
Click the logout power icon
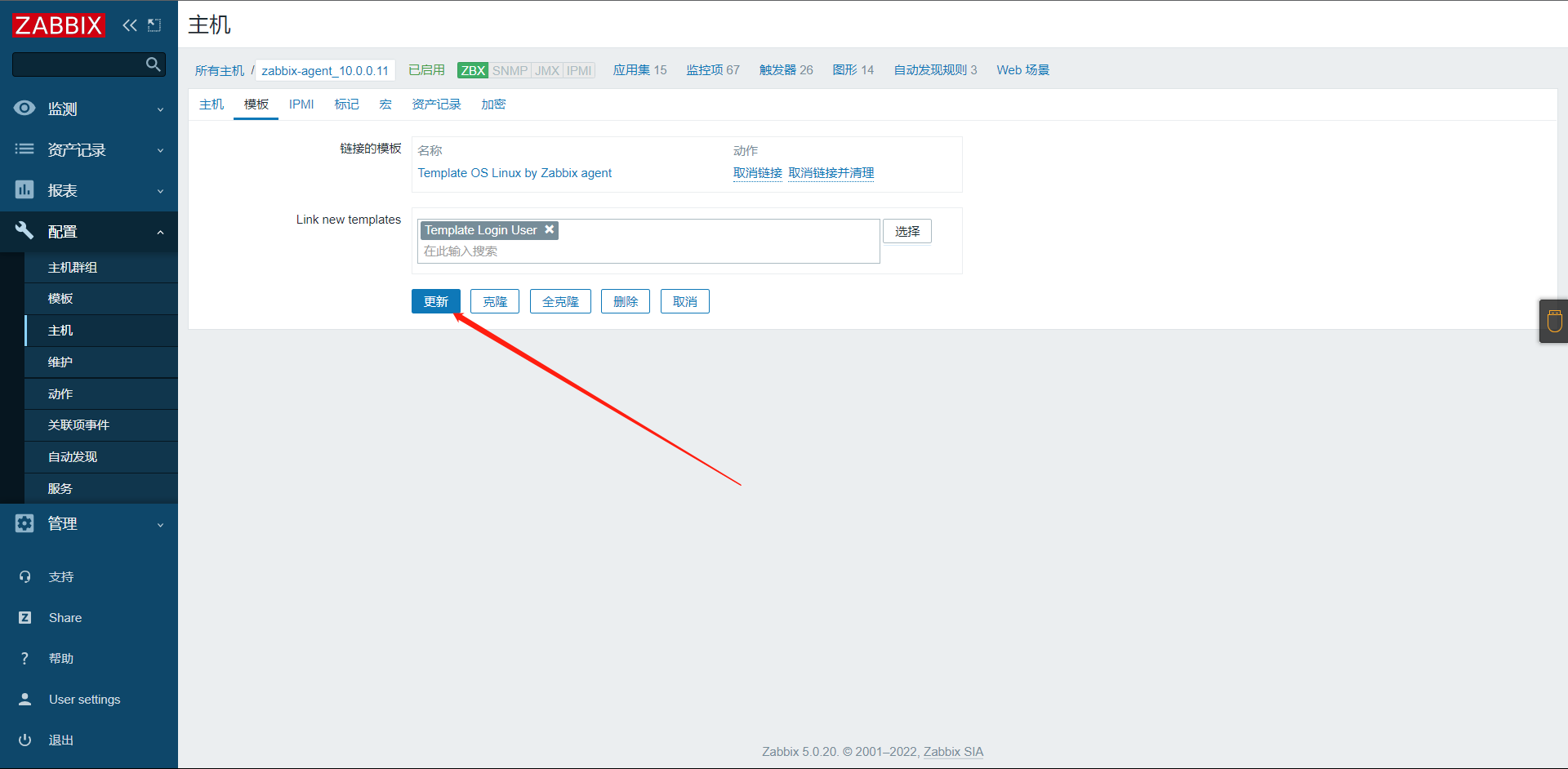(x=24, y=740)
